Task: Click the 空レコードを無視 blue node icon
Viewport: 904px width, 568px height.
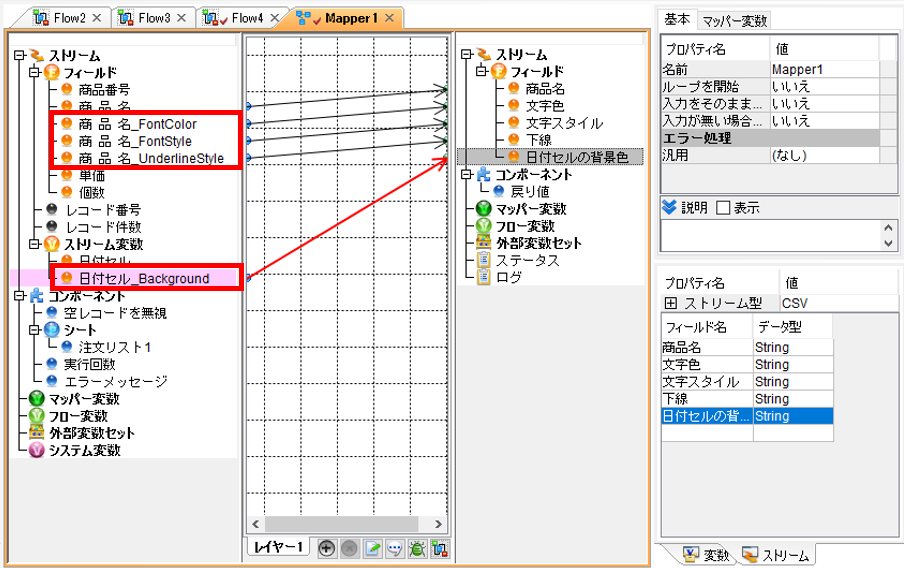Action: [52, 313]
